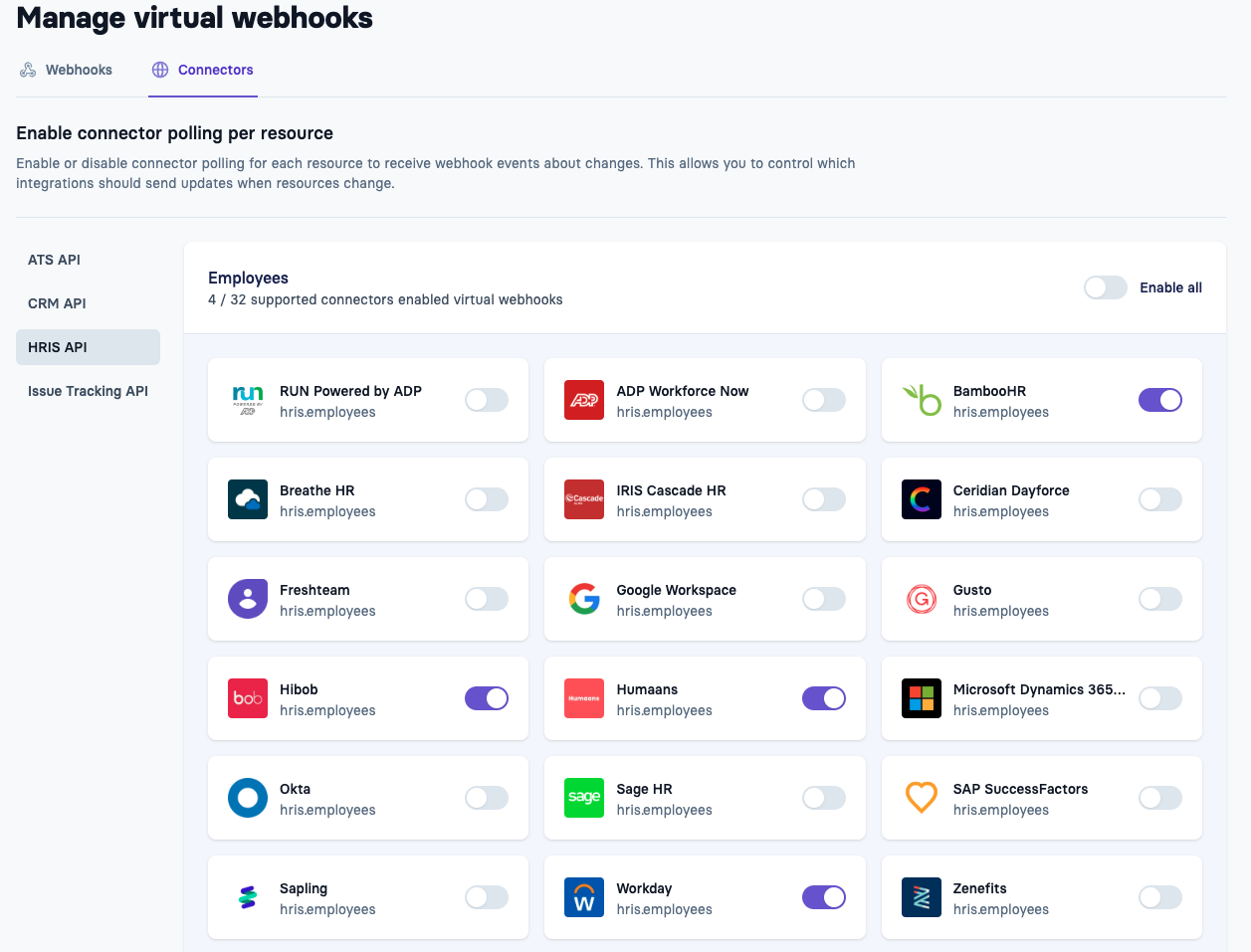Click the Sapling logo
Screen dimensions: 1251x952
[248, 897]
